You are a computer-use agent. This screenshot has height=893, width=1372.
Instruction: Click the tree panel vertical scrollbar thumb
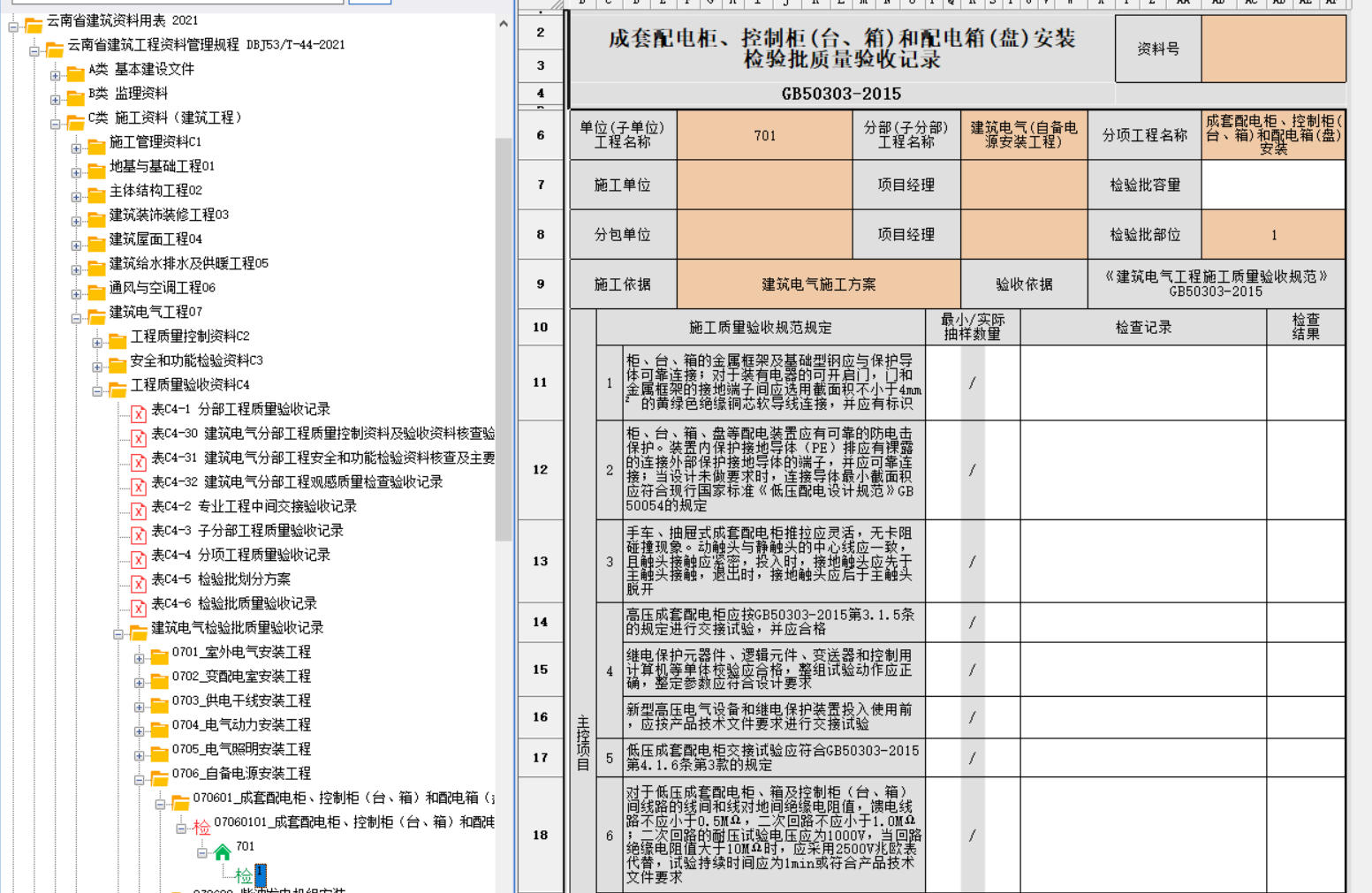504,338
